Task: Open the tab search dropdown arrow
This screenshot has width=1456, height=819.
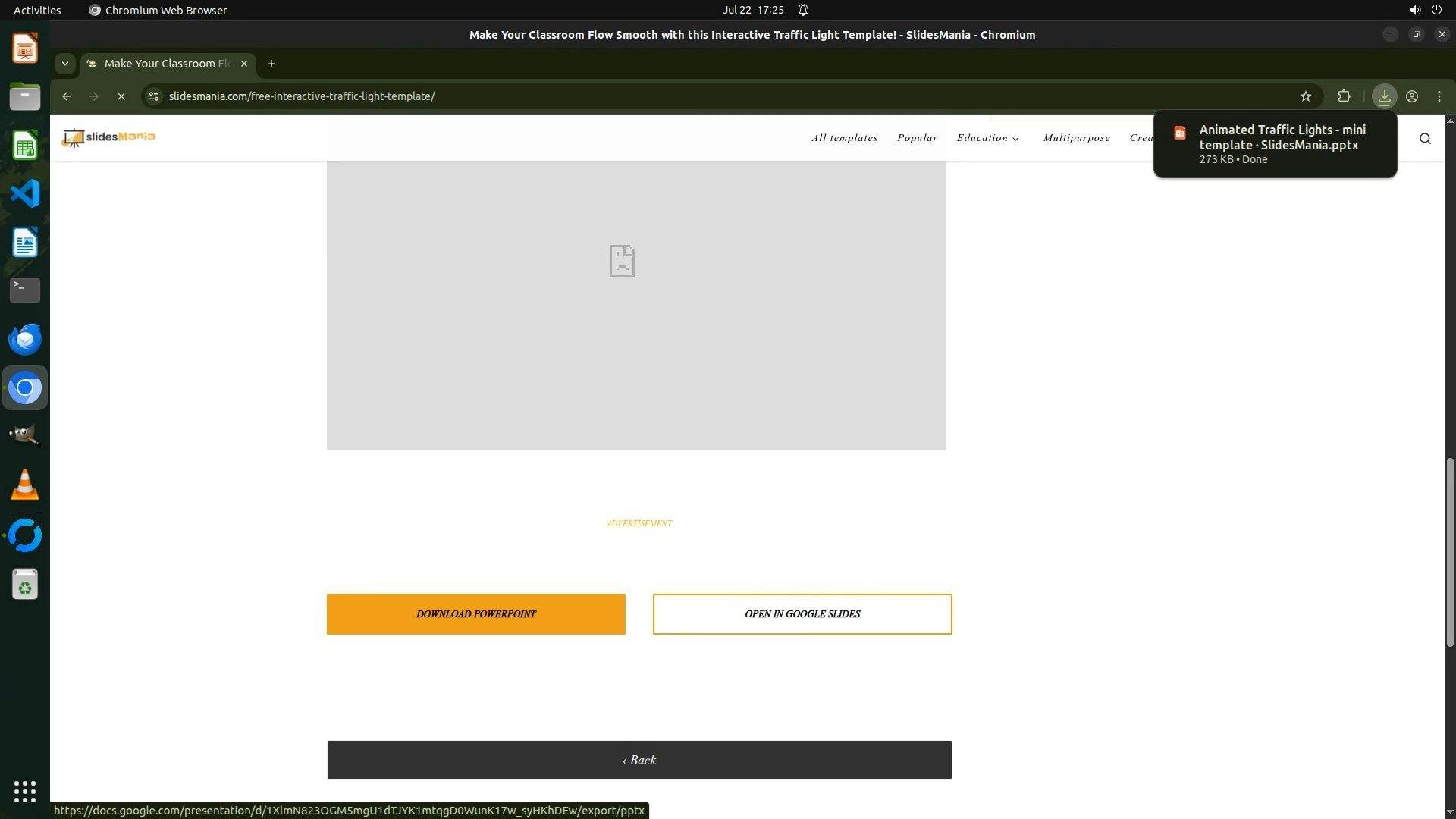Action: 65,64
